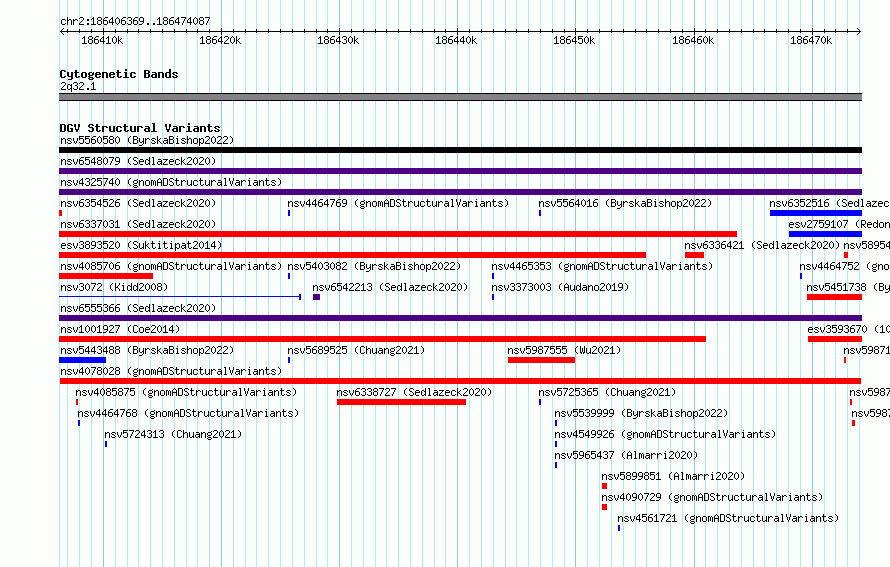Viewport: 890px width, 567px height.
Task: Click the nsv6542213 purple variant block
Action: coord(316,297)
